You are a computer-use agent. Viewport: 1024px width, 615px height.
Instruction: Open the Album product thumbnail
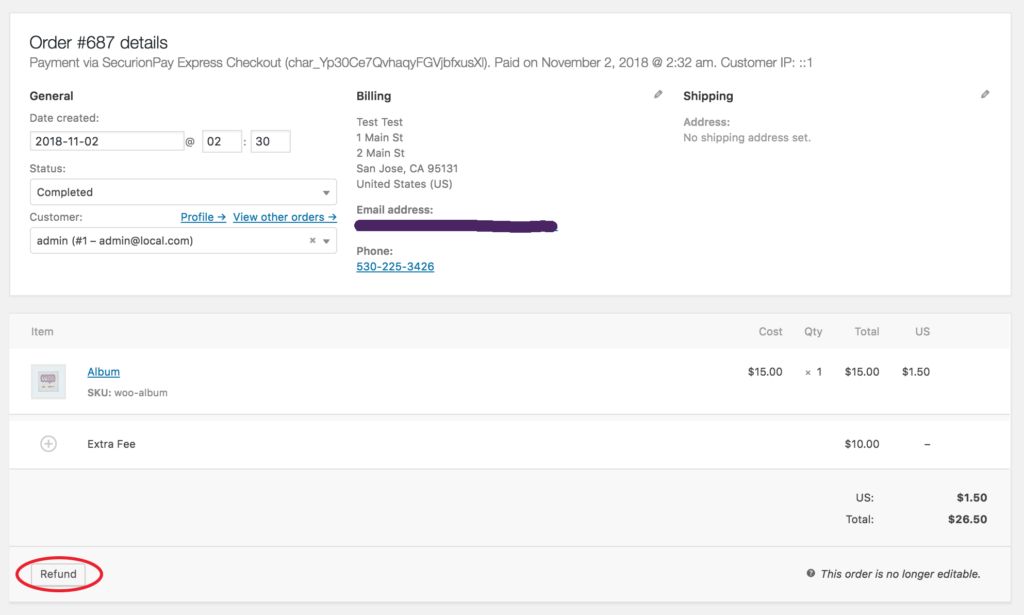(x=48, y=381)
